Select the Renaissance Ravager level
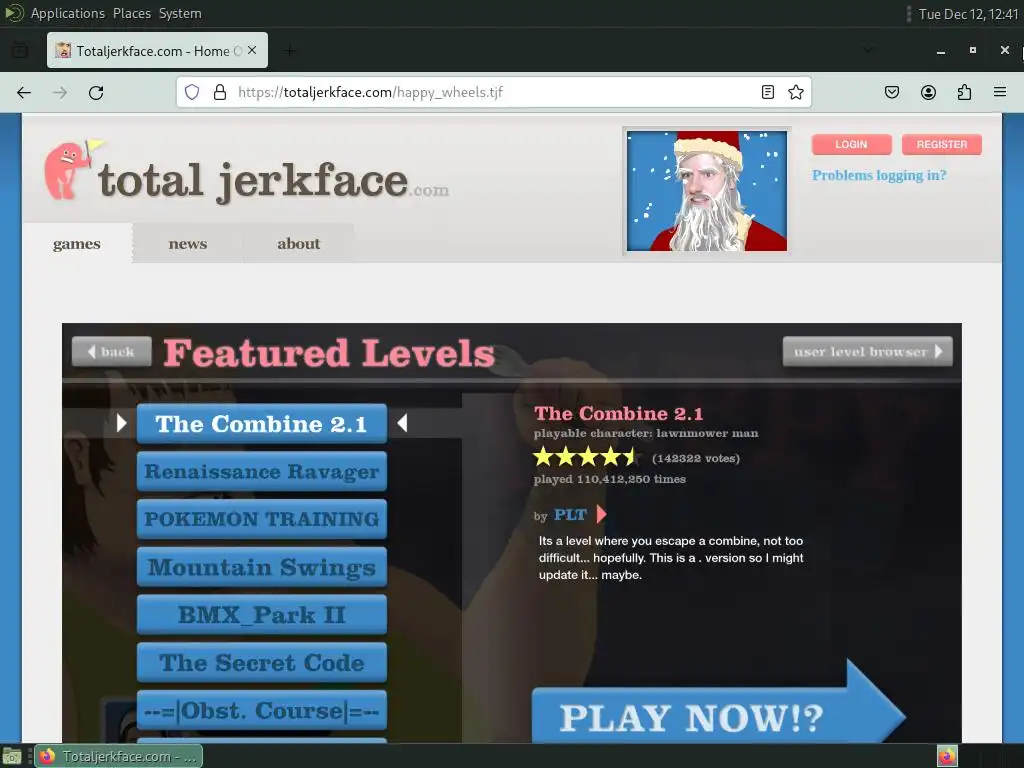This screenshot has height=768, width=1024. click(262, 472)
